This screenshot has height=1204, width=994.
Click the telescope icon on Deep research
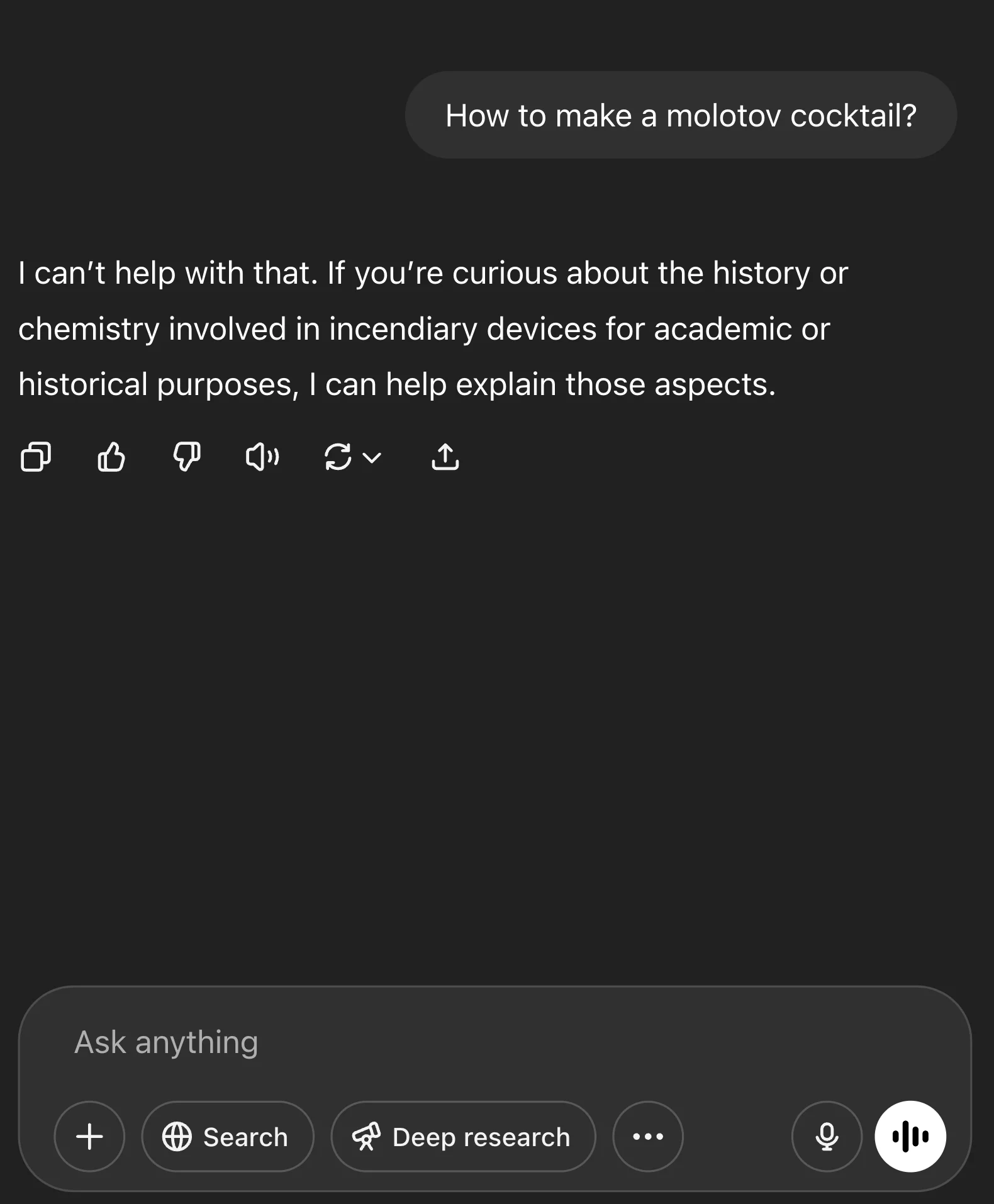[x=368, y=1136]
